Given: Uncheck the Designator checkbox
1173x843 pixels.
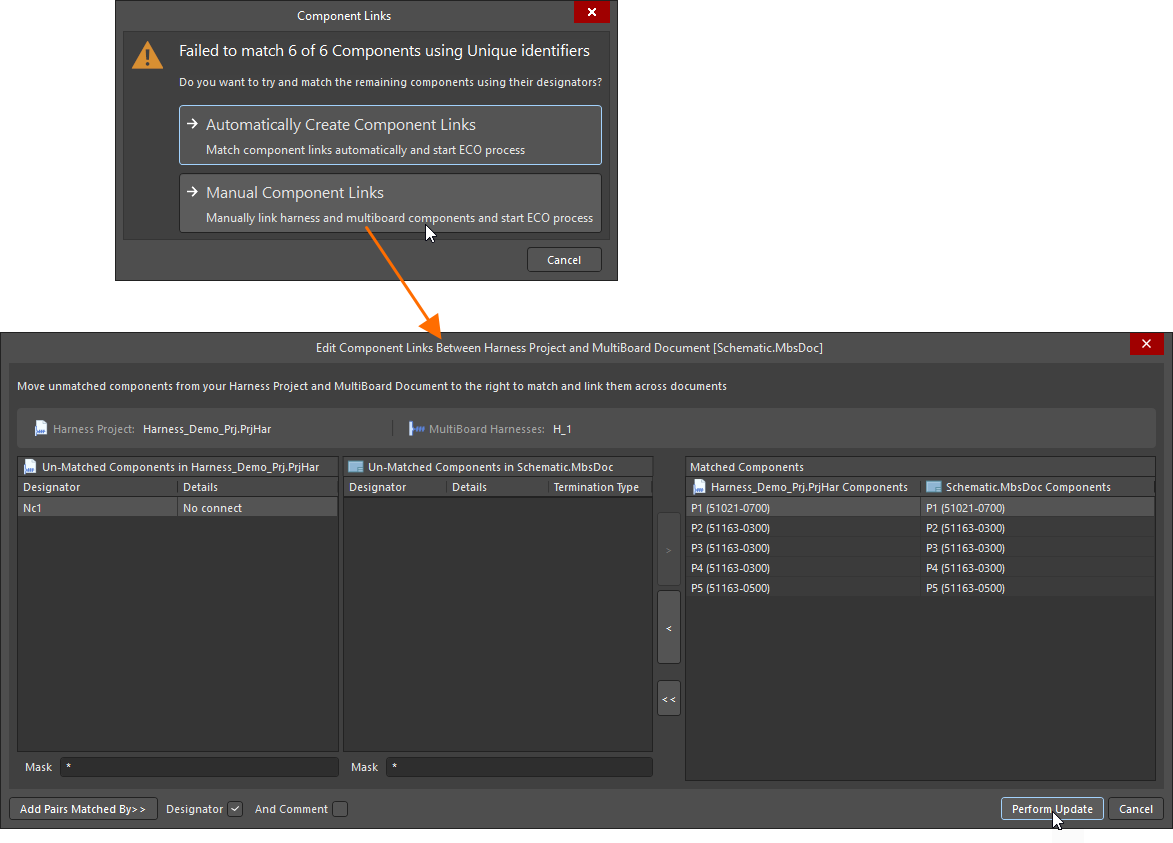Looking at the screenshot, I should tap(235, 809).
